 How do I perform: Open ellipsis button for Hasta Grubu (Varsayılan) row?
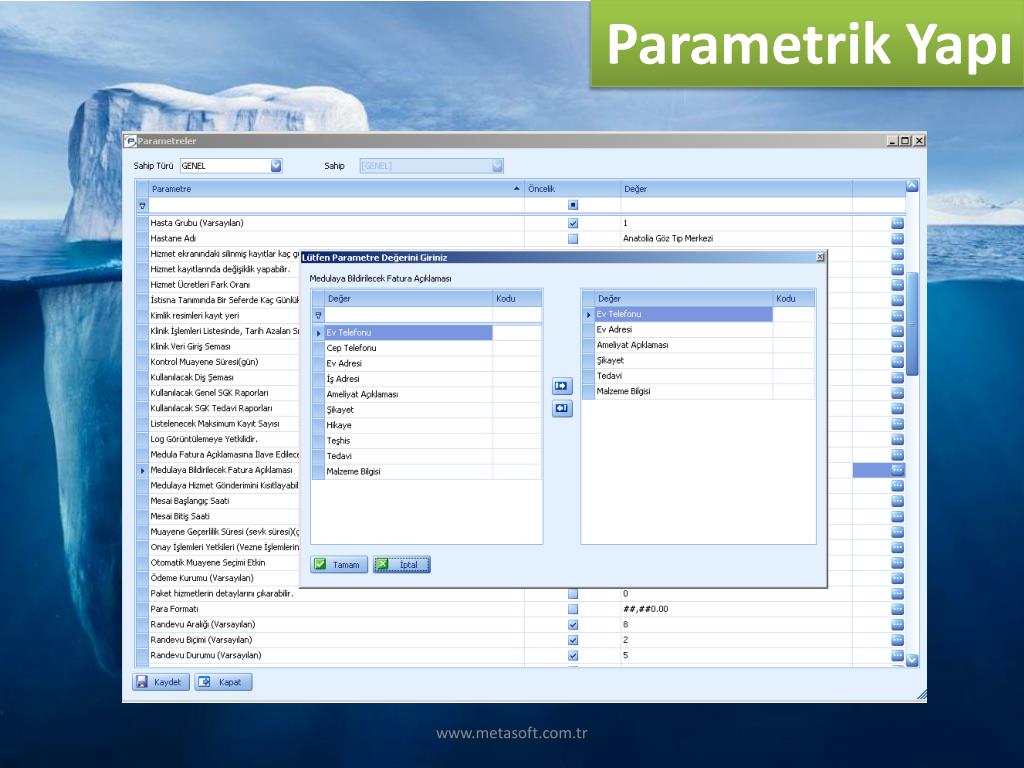(897, 223)
